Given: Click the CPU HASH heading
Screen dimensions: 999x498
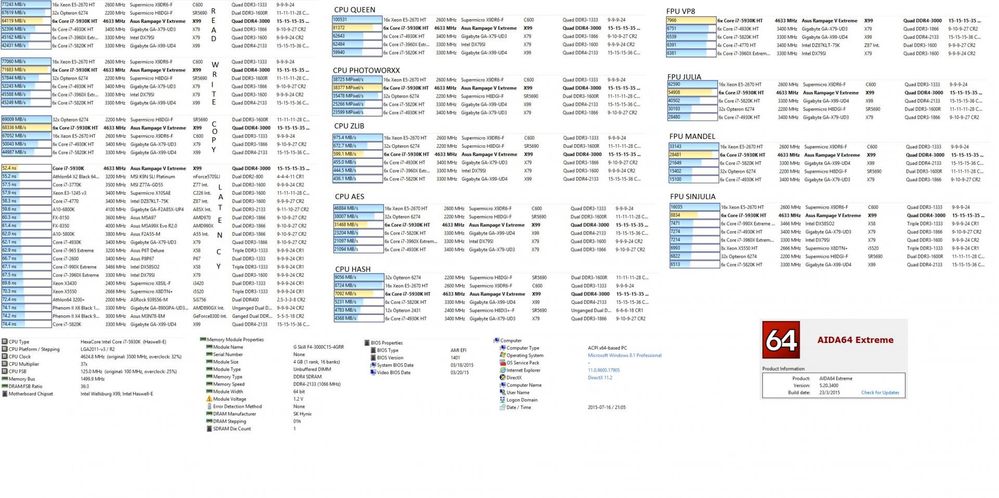Looking at the screenshot, I should pos(352,269).
